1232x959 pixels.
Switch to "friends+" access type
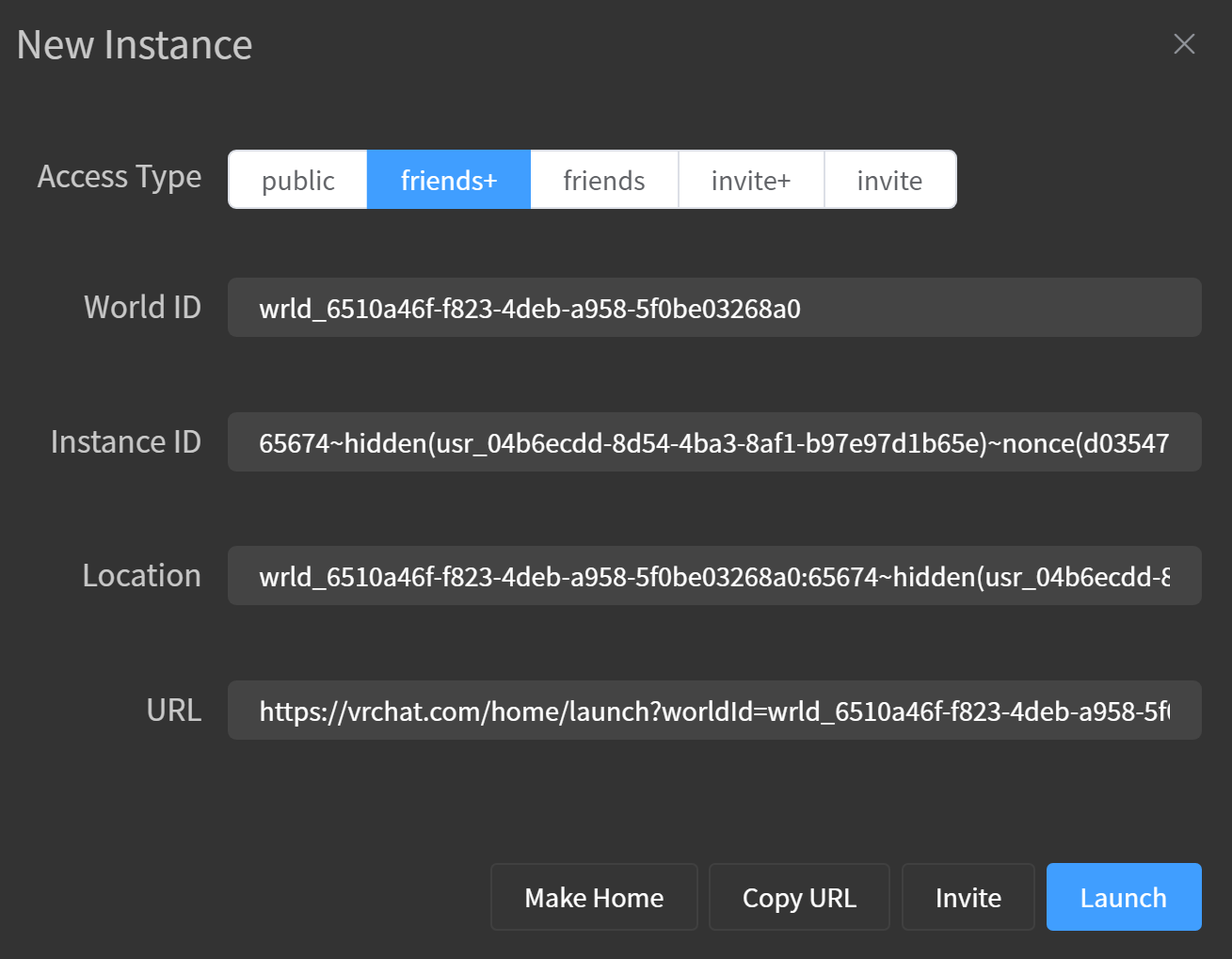tap(449, 179)
